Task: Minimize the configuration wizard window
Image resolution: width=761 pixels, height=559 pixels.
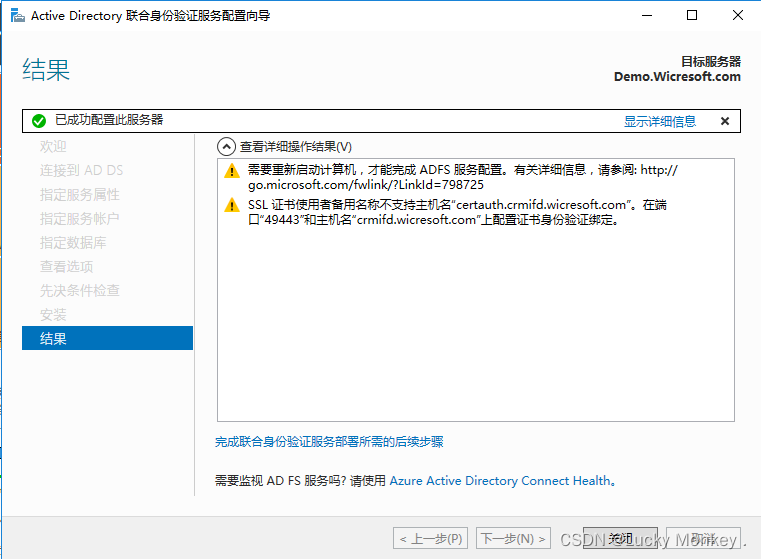Action: (647, 16)
